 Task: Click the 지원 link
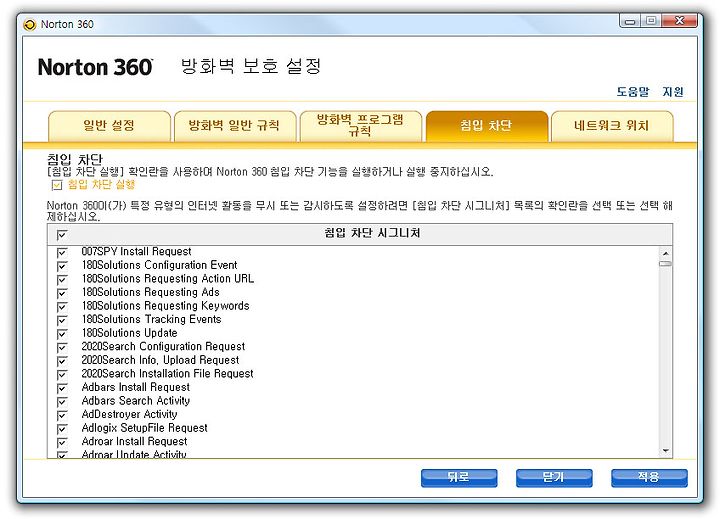coord(673,92)
